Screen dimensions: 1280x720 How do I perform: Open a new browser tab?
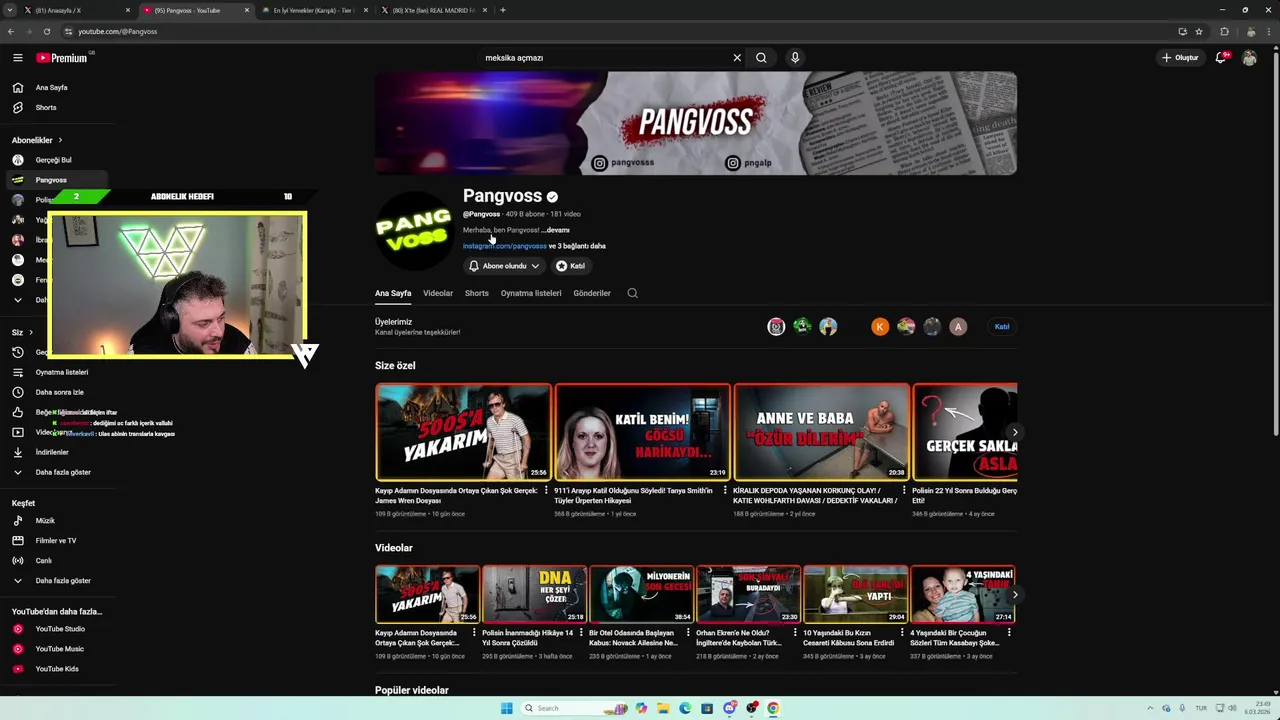[x=502, y=10]
